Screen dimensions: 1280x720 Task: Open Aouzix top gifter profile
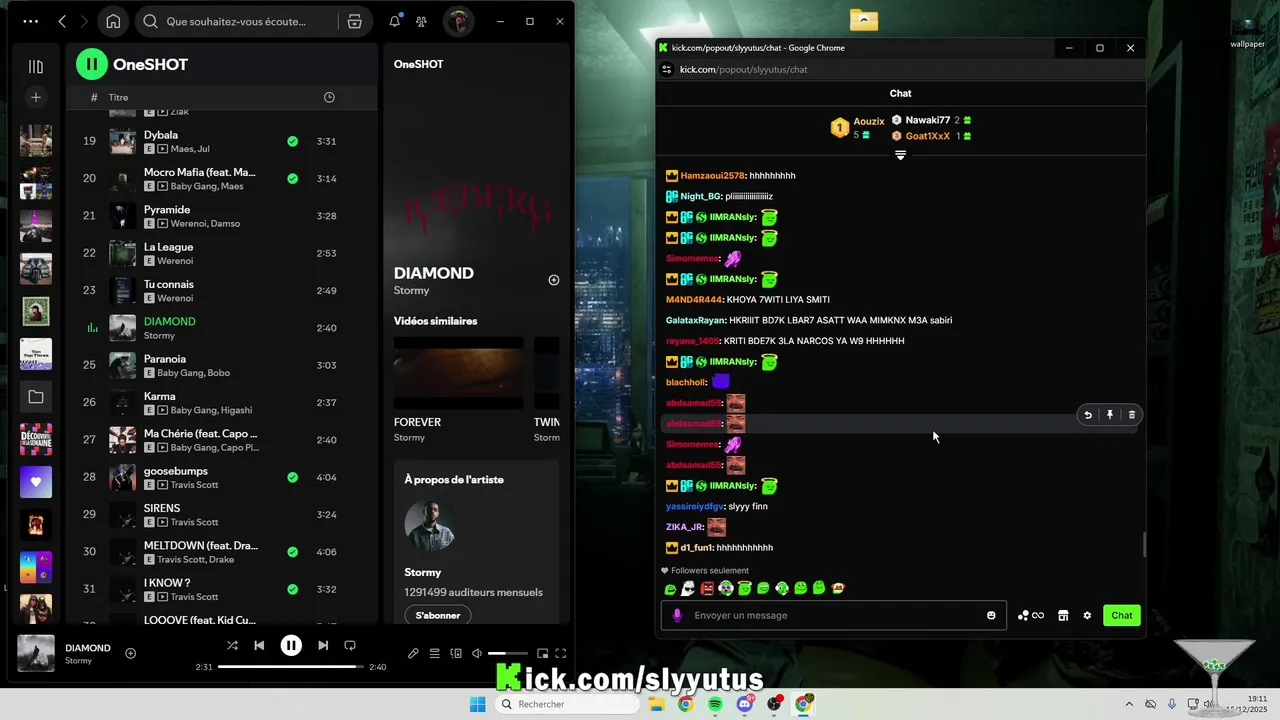(x=869, y=121)
